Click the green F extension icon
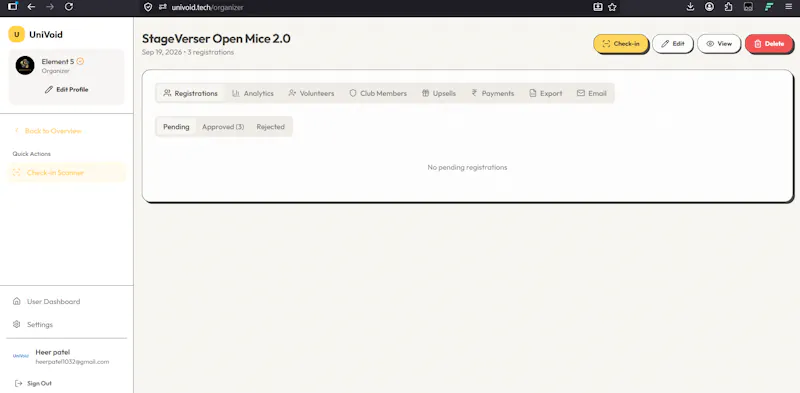 [768, 7]
